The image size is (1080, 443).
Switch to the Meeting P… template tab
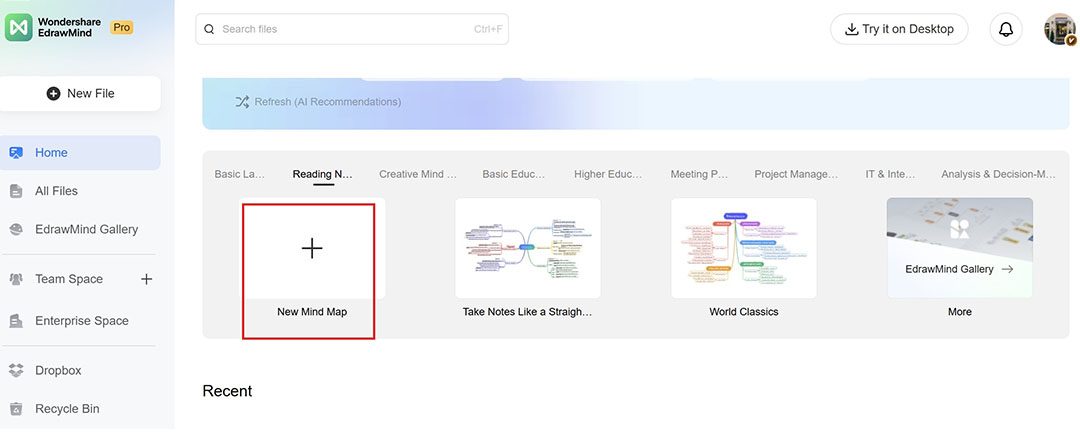coord(699,174)
